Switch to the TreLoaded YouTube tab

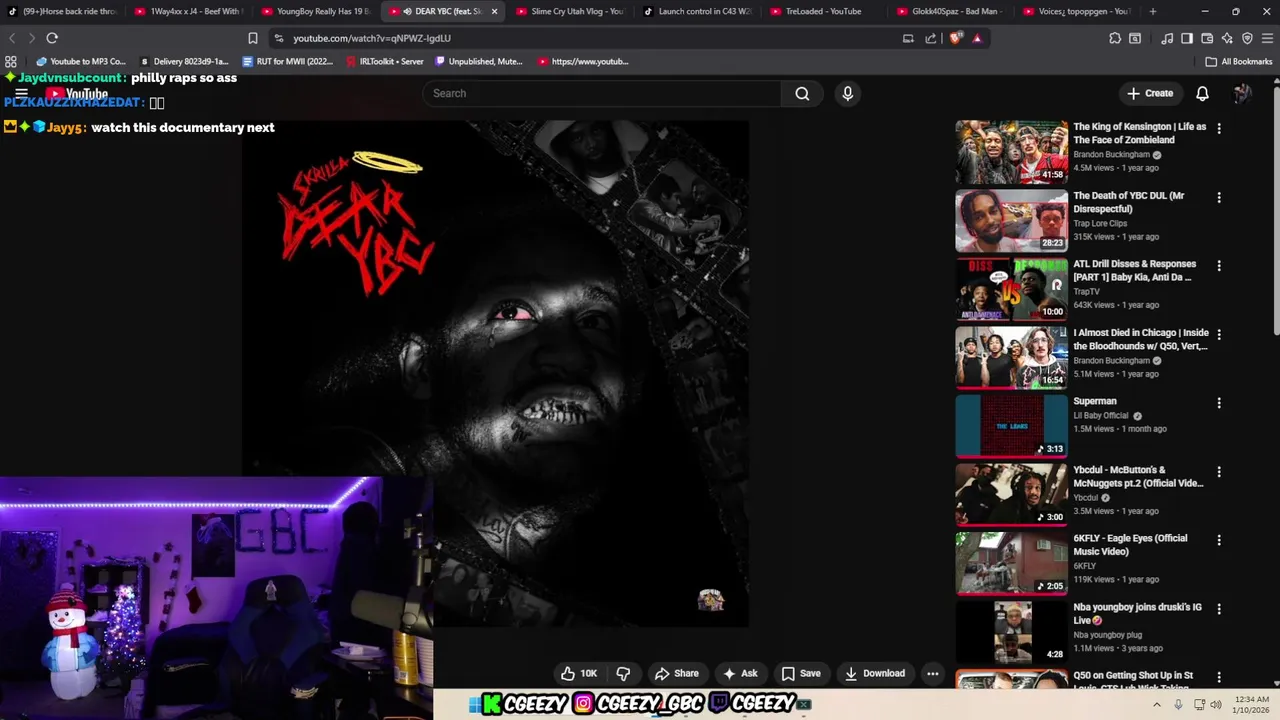point(823,11)
